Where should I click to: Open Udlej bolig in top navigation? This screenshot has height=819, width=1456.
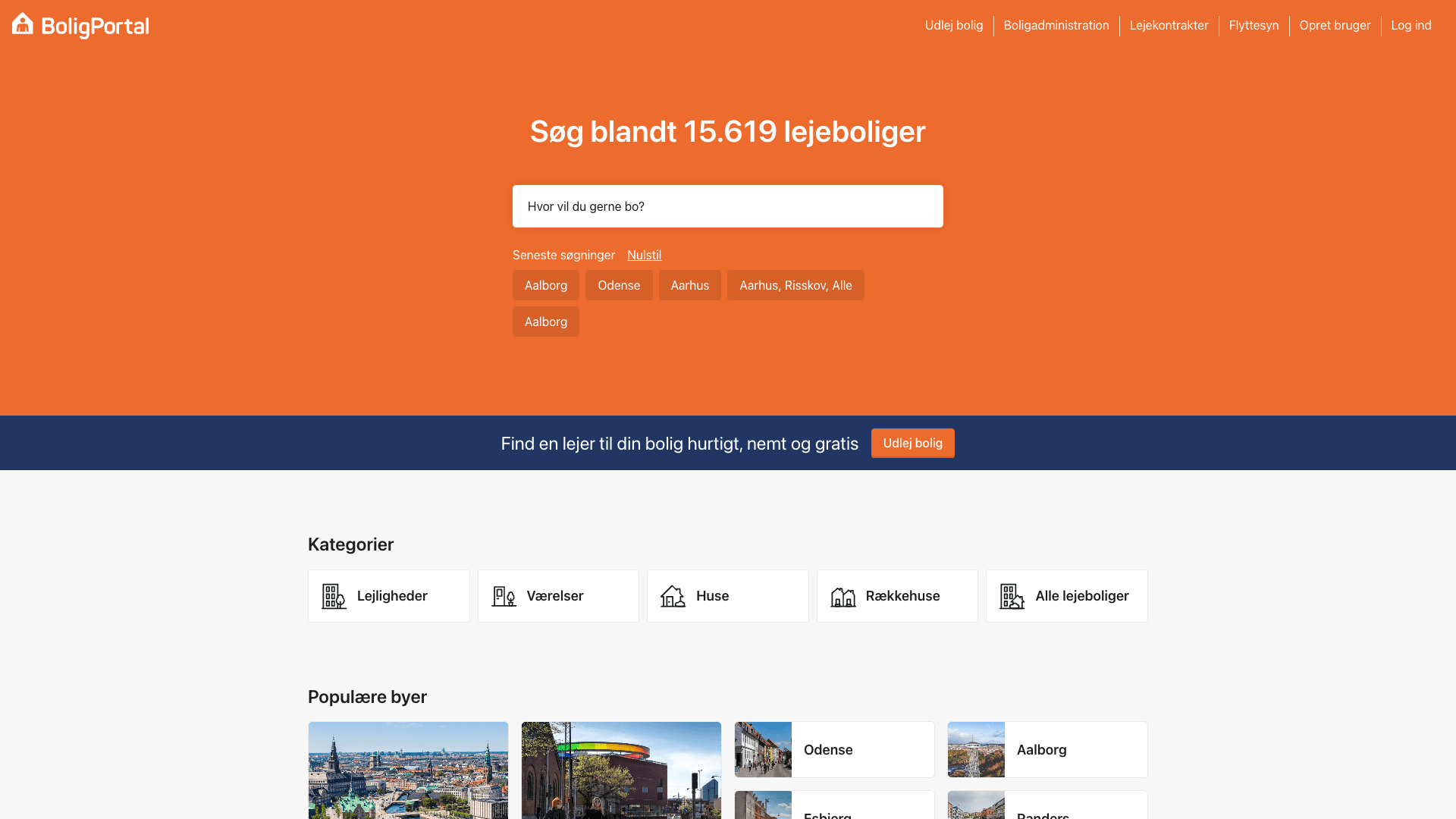click(954, 25)
